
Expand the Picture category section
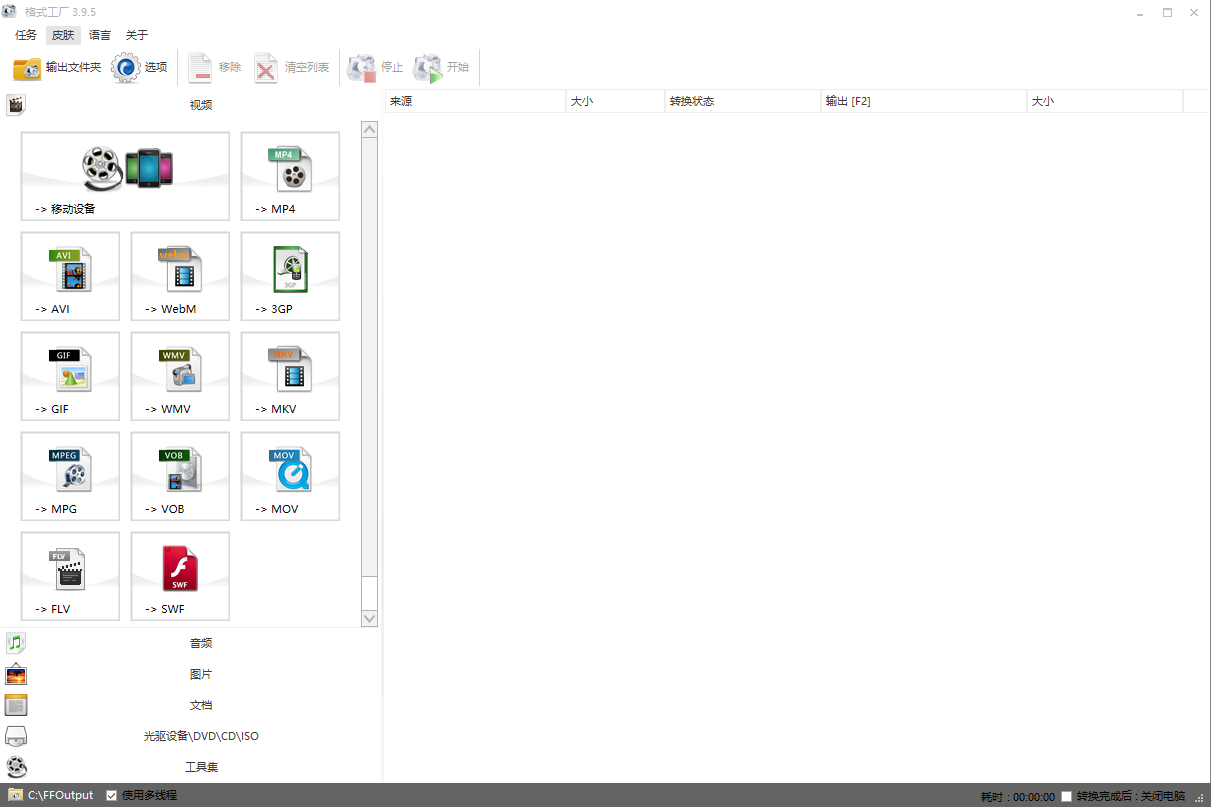point(201,674)
